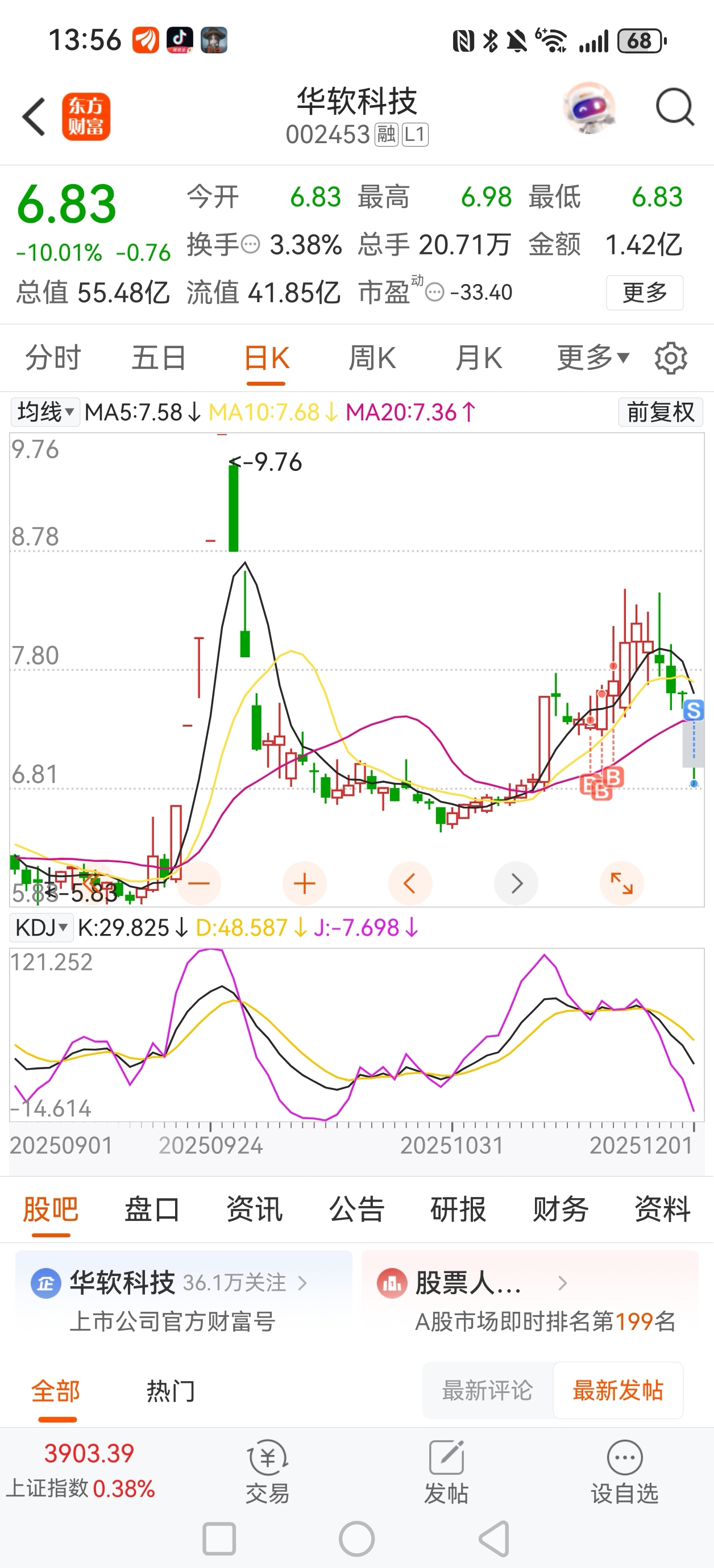Tap K:29.825 KDJ value
The image size is (714, 1568).
point(132,928)
